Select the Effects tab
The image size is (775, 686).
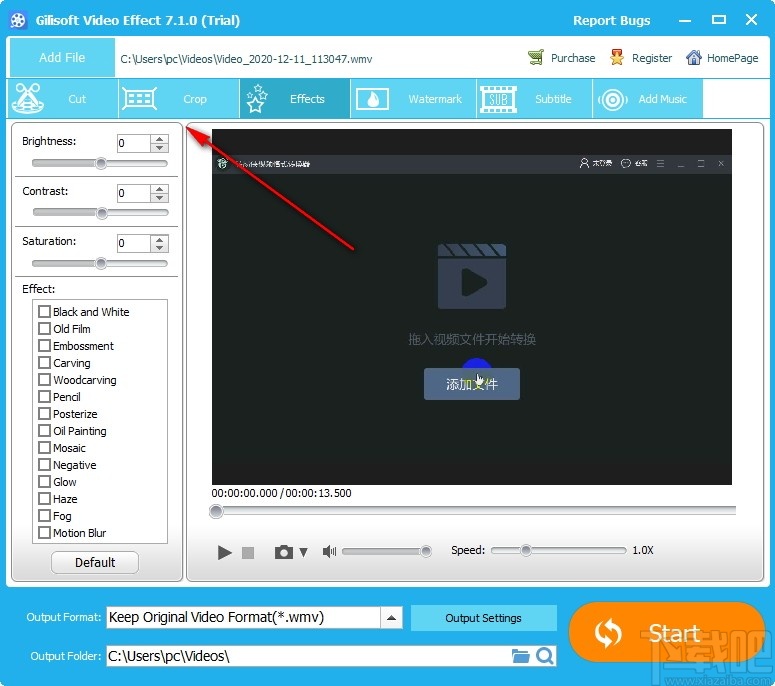point(295,99)
